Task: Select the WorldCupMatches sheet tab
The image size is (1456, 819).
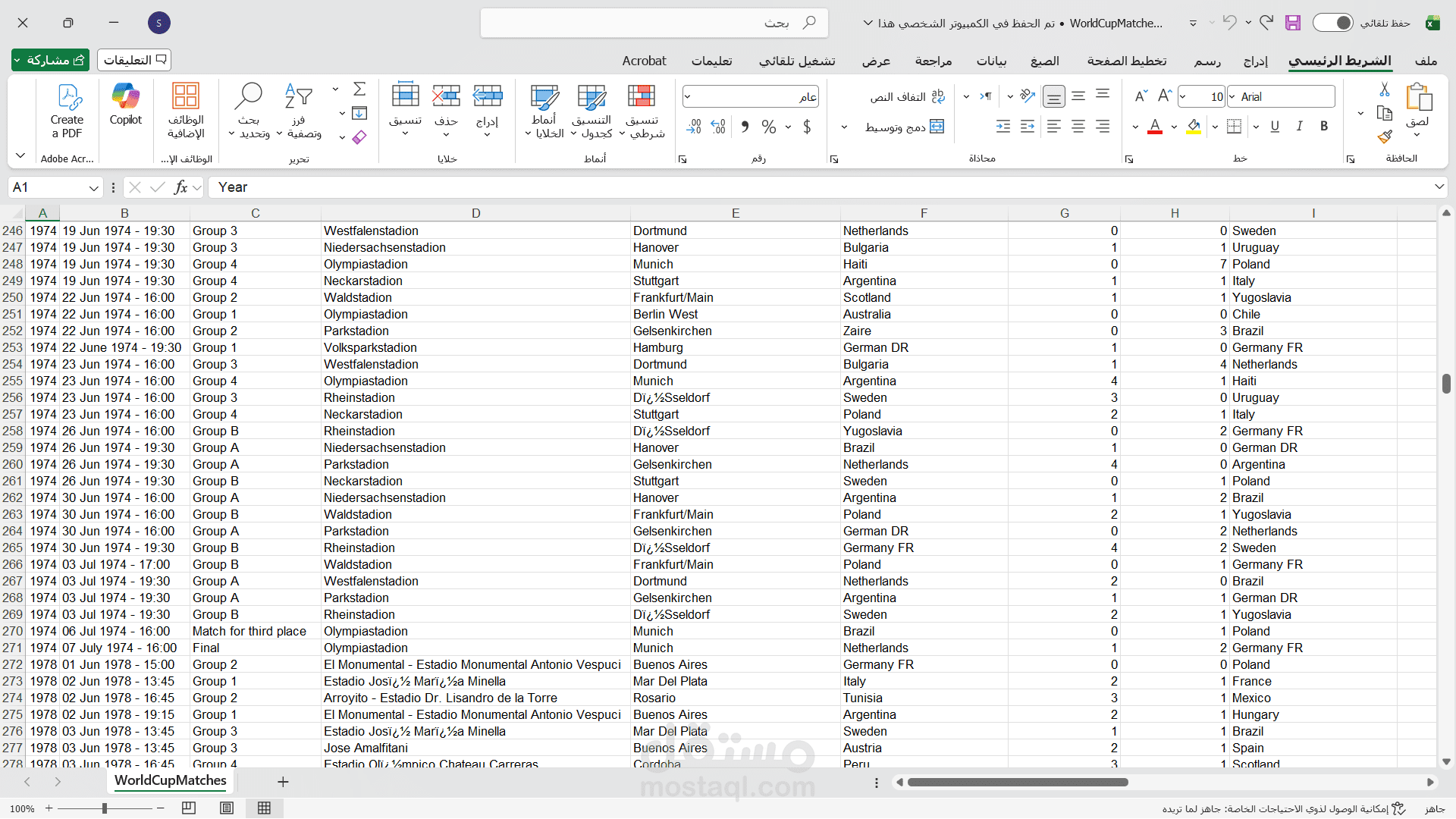Action: [170, 780]
